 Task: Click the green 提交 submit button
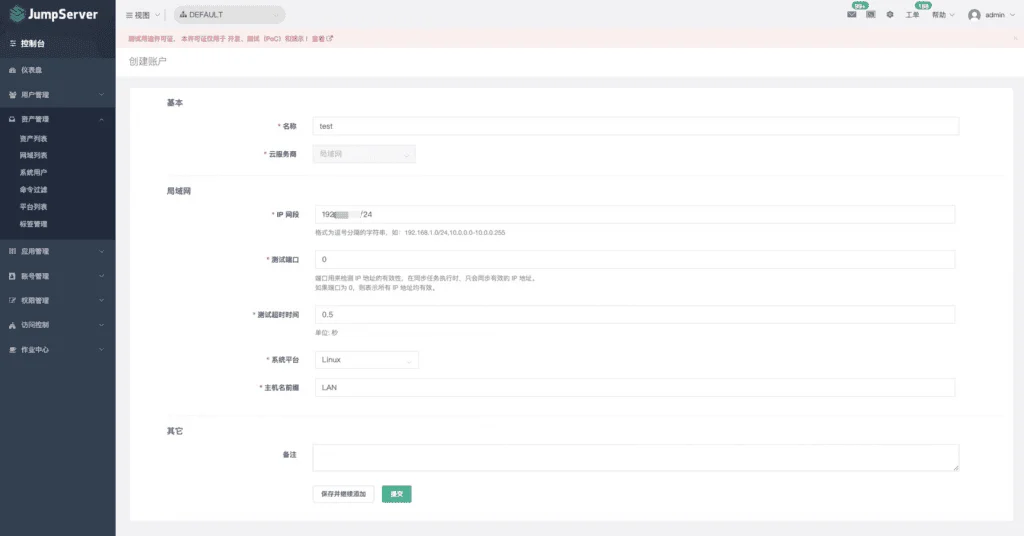[396, 494]
